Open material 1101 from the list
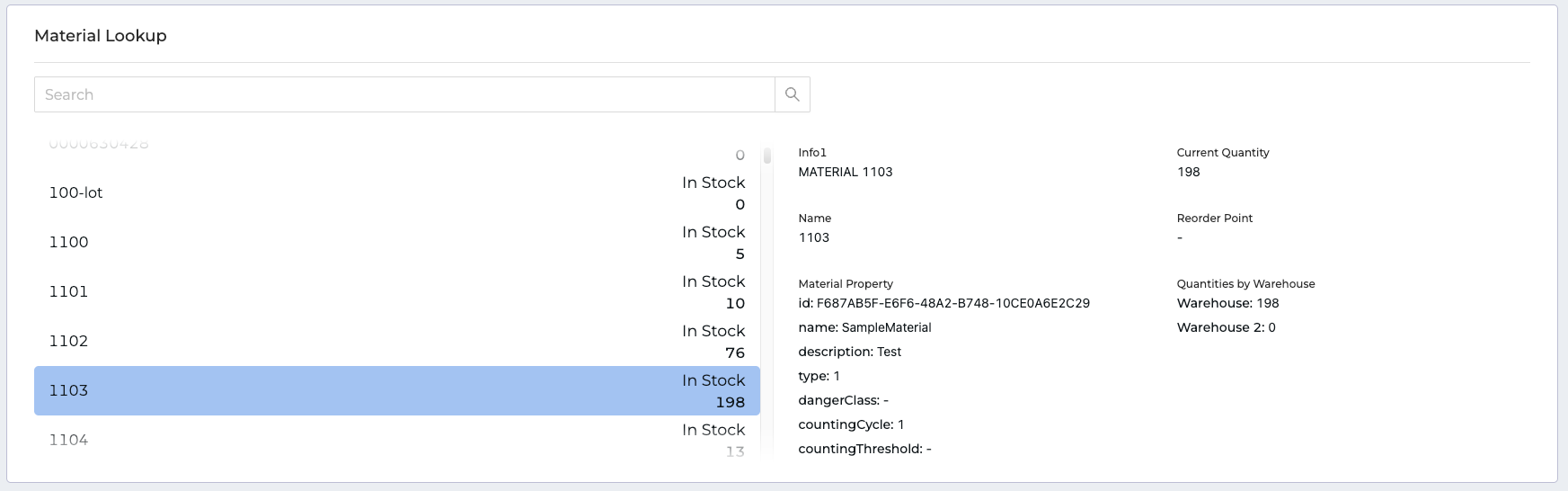The image size is (1568, 491). 396,292
